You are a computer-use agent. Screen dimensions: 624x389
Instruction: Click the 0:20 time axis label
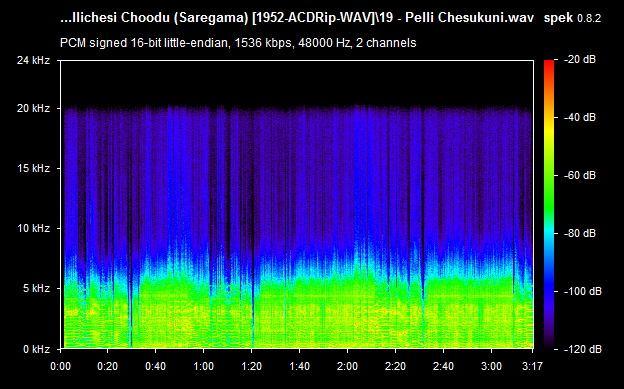[107, 366]
